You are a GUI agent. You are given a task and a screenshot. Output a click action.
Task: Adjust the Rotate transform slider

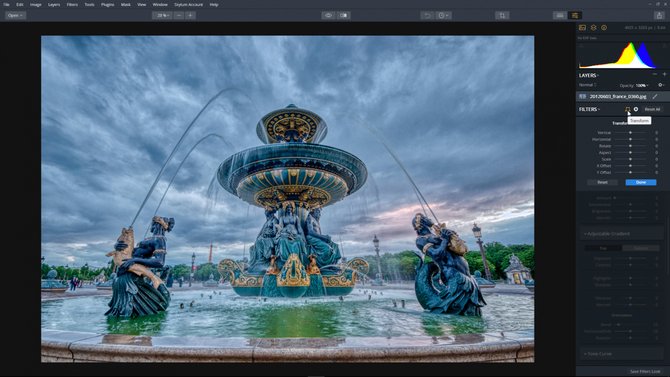pos(630,146)
